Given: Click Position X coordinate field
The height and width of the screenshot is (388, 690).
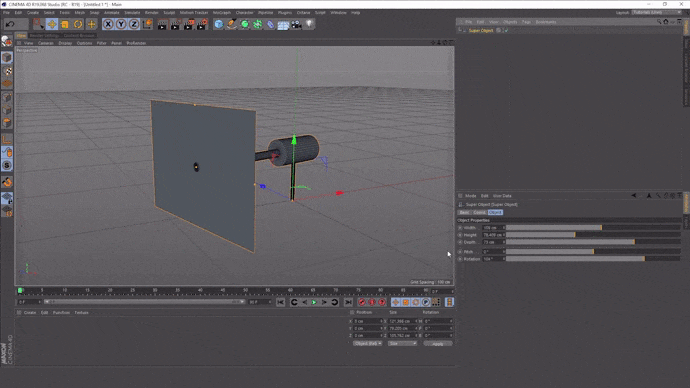Looking at the screenshot, I should pyautogui.click(x=368, y=321).
